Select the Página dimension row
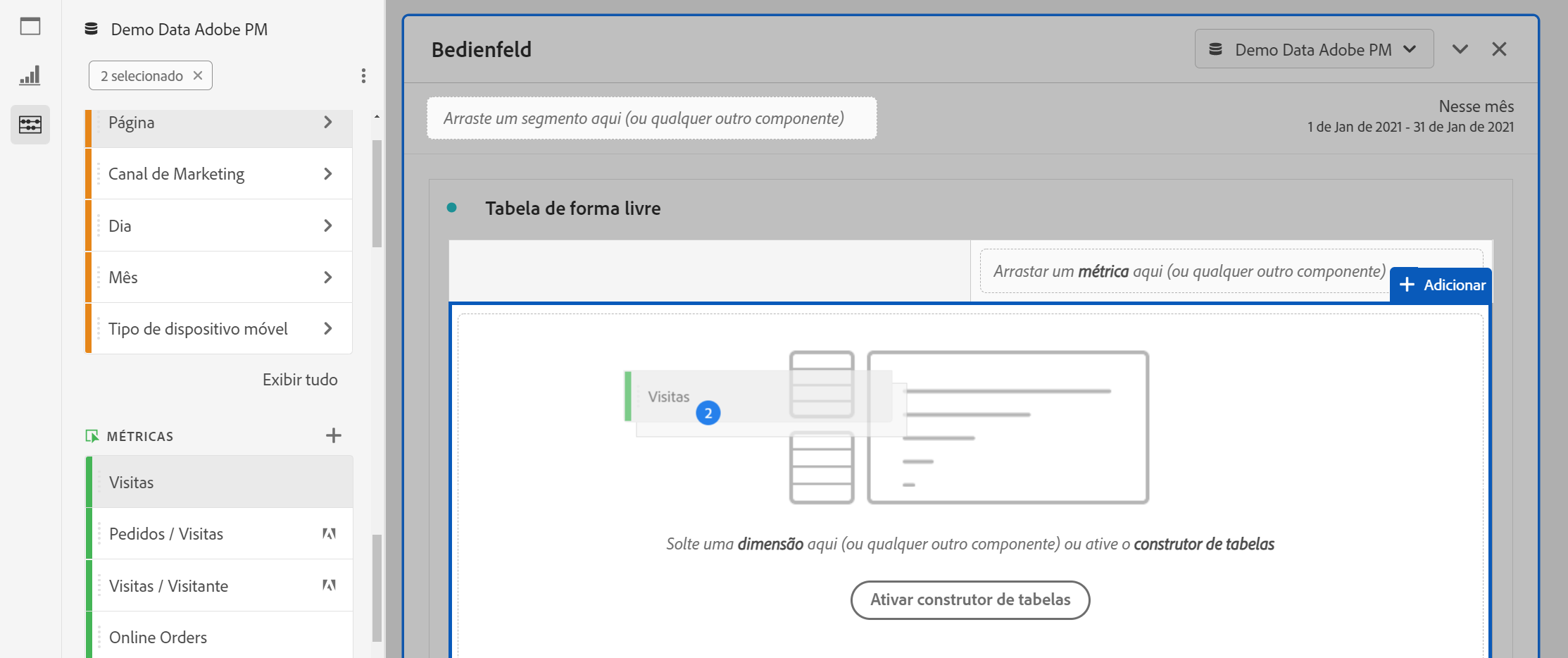 pyautogui.click(x=219, y=128)
